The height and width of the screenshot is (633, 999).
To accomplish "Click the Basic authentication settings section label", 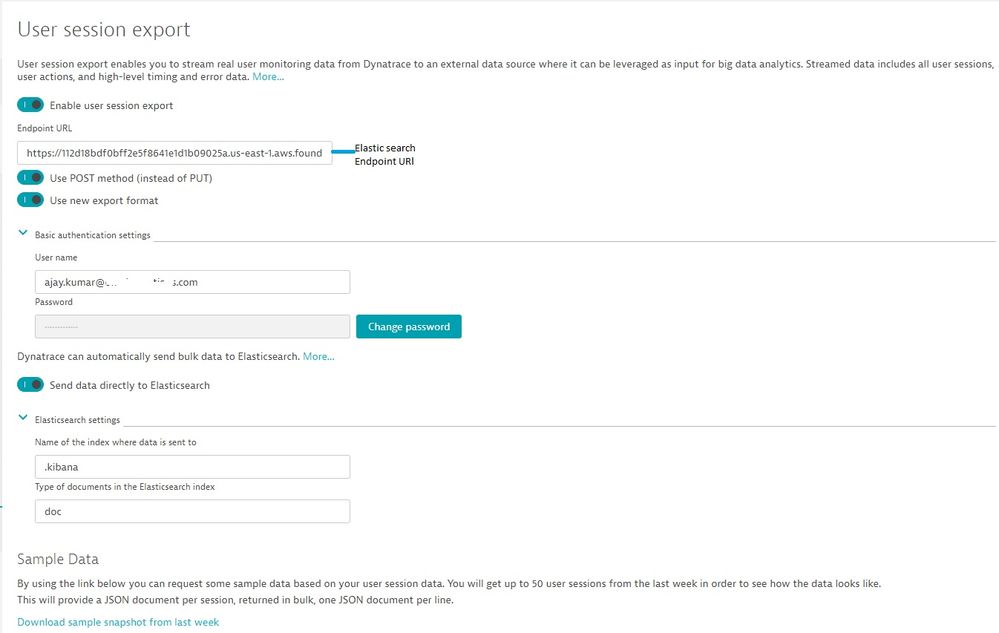I will [92, 235].
